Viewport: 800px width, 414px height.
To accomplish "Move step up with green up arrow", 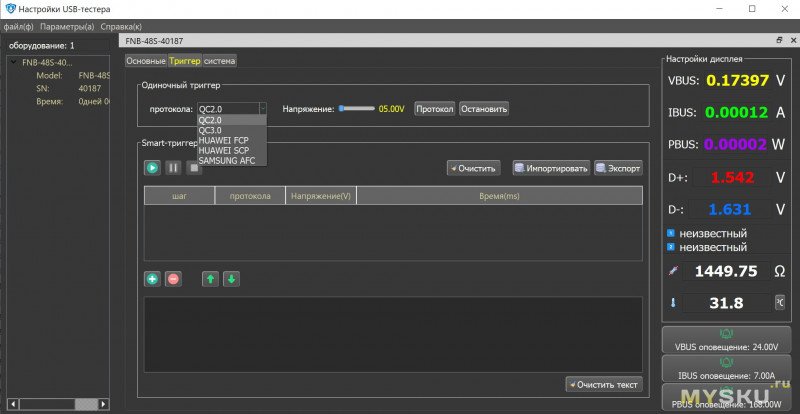I will (x=210, y=279).
